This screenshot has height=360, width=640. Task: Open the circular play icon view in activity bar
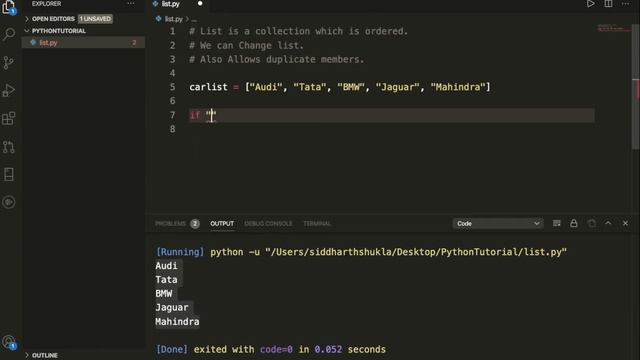coord(9,202)
